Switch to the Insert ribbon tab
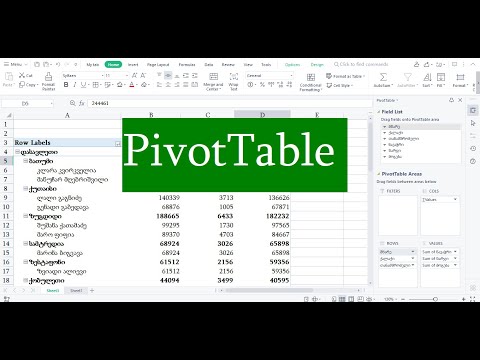Screen dimensions: 480x360 click(x=133, y=65)
